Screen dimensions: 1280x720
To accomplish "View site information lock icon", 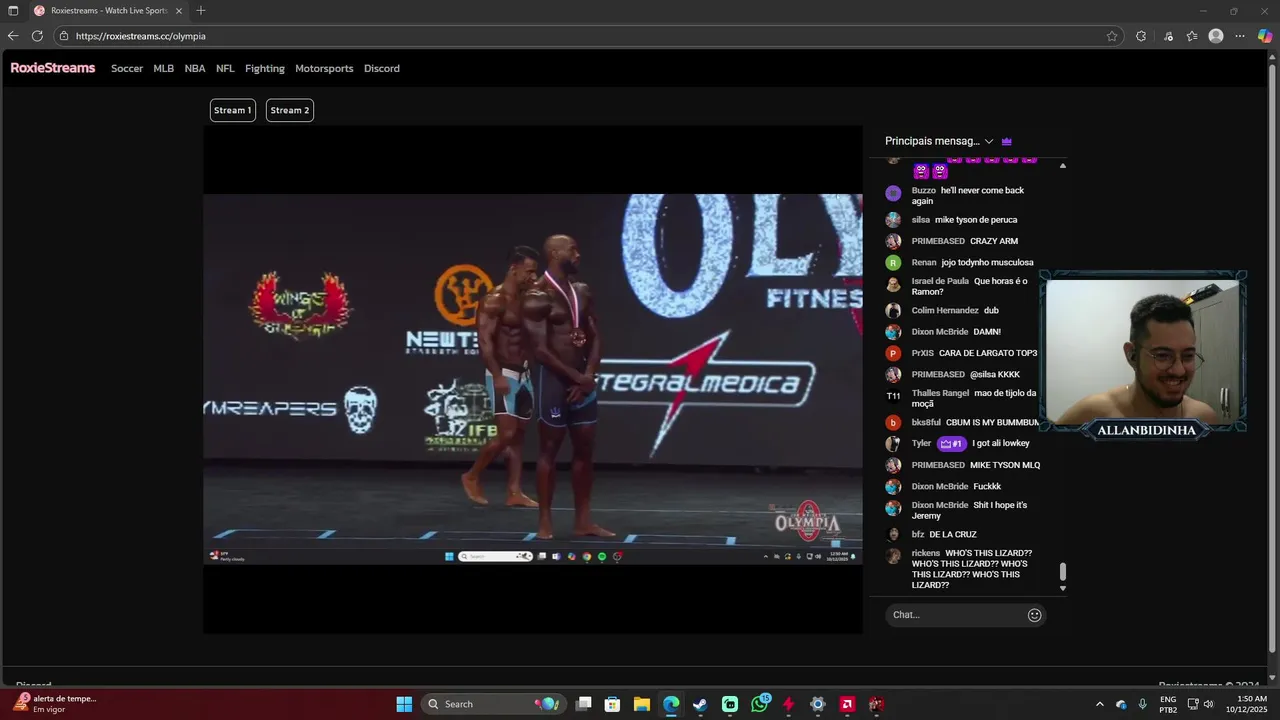I will coord(64,36).
